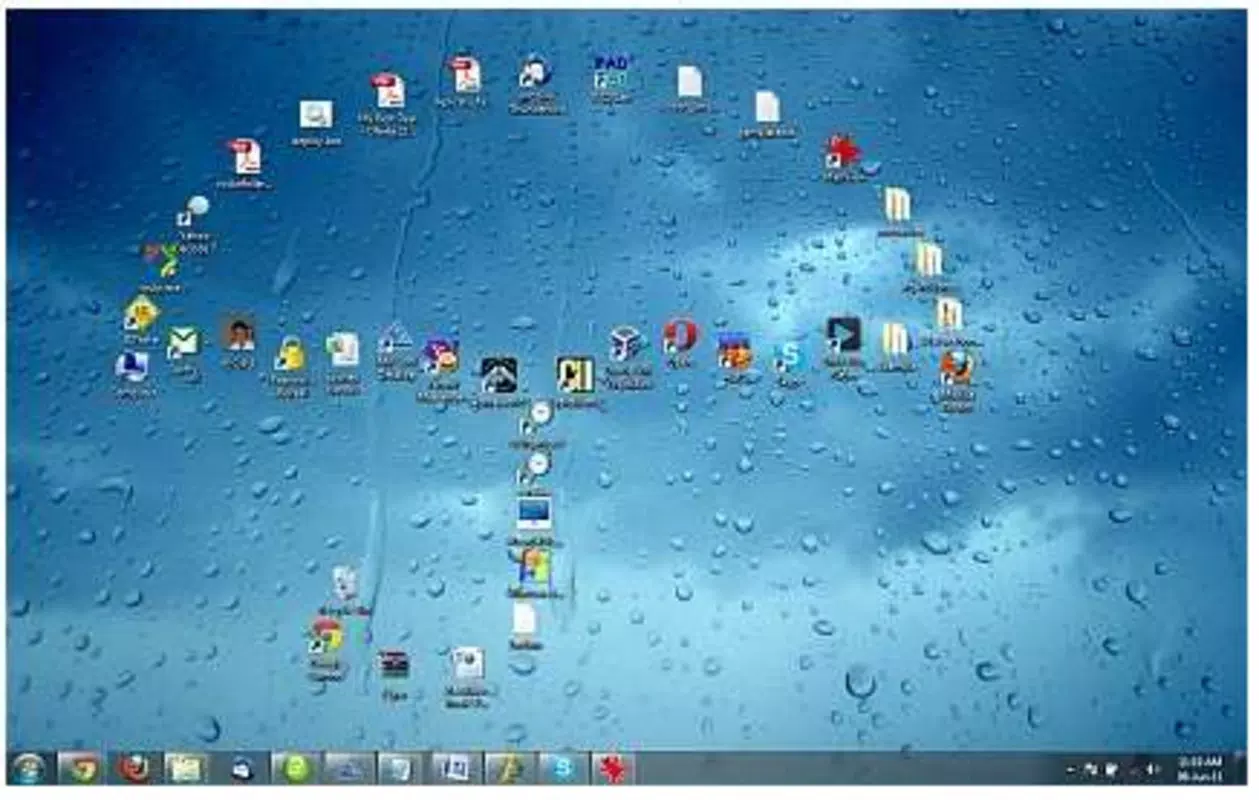
Task: Open Chrome from the taskbar
Action: coord(79,769)
